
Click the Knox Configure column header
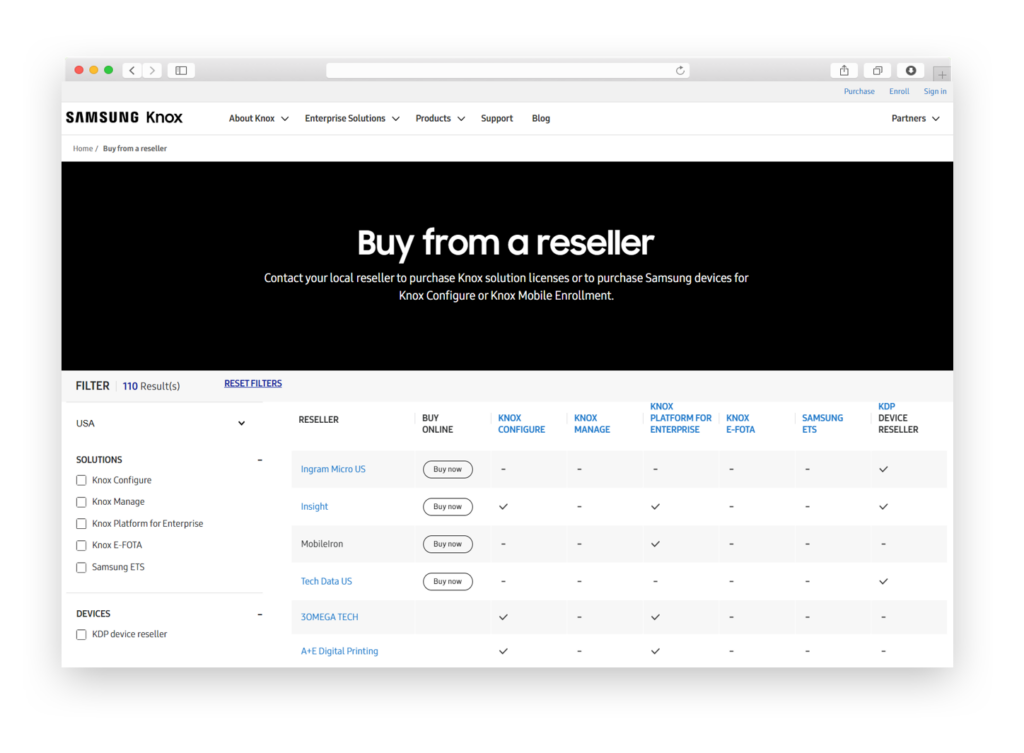tap(521, 423)
